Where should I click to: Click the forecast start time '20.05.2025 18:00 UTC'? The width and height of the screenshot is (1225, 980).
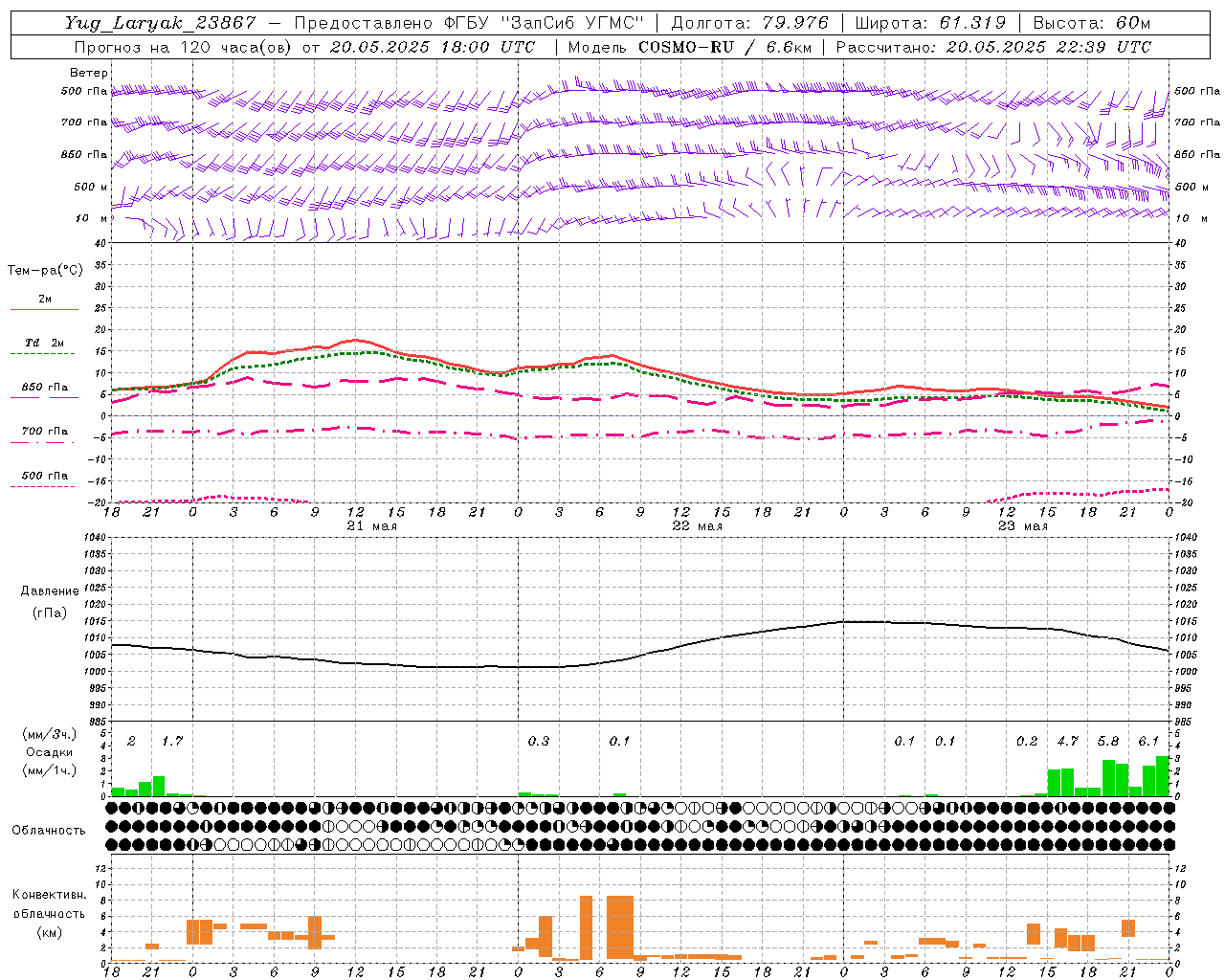[433, 47]
